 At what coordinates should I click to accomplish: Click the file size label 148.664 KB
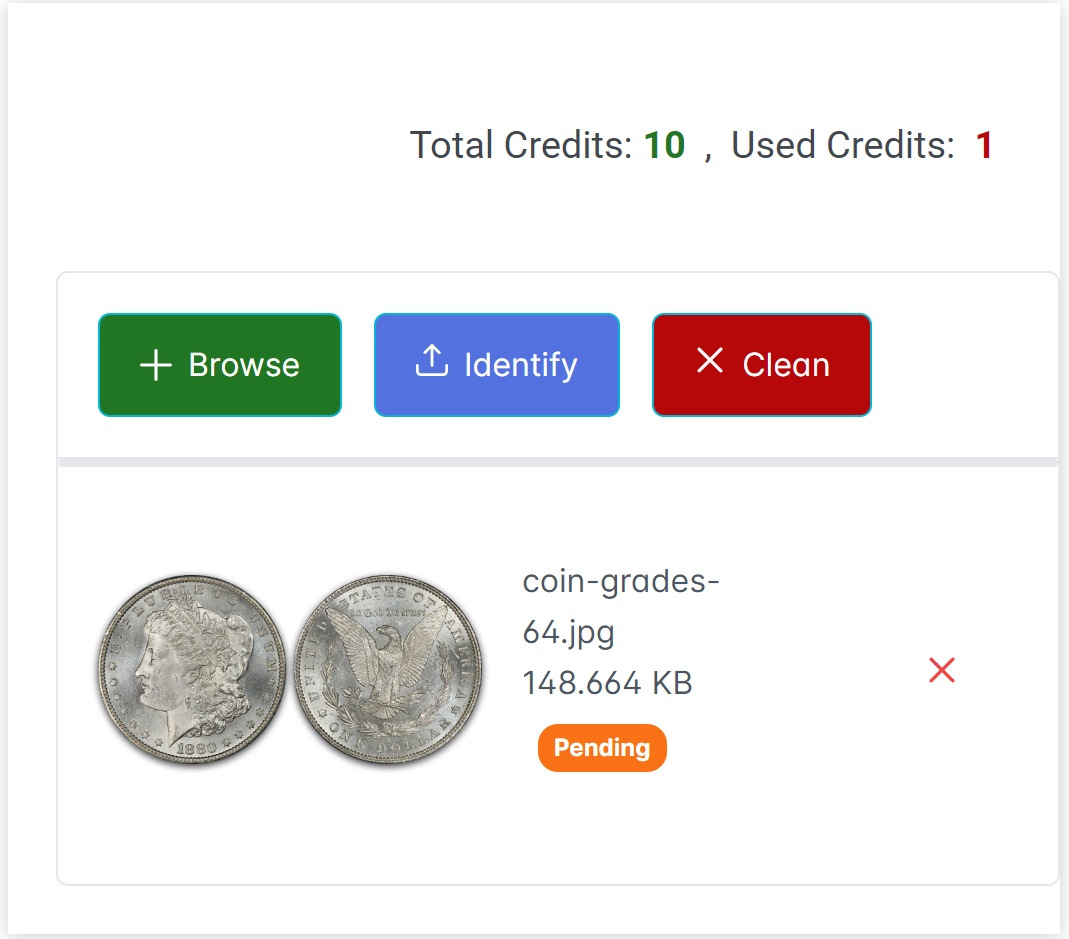[608, 681]
